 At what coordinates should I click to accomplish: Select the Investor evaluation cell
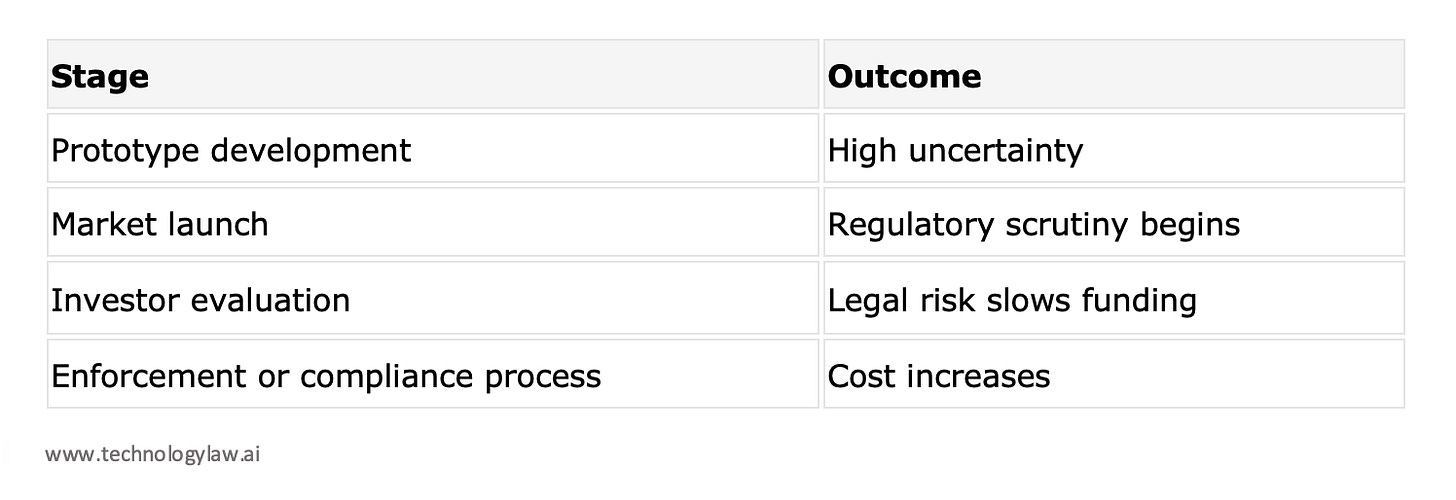(433, 298)
